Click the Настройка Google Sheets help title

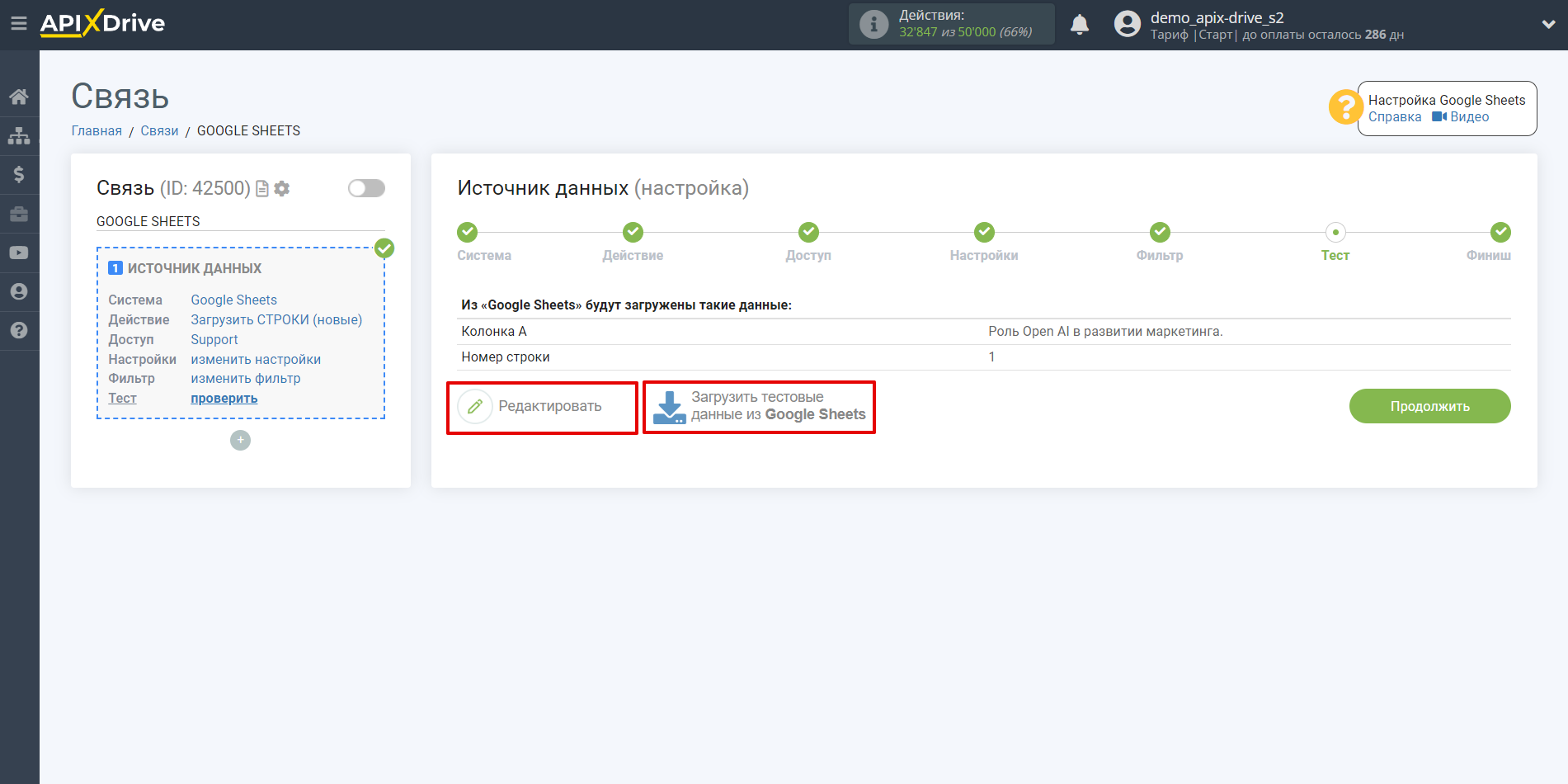tap(1447, 100)
